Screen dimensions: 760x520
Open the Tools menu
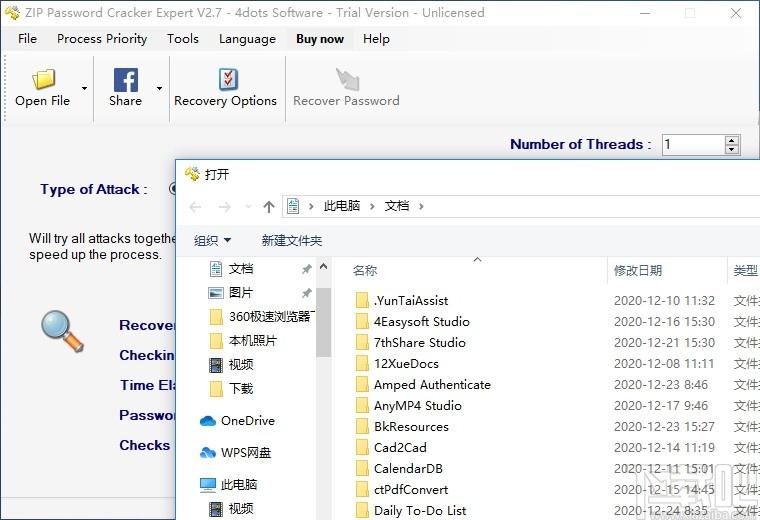click(183, 39)
